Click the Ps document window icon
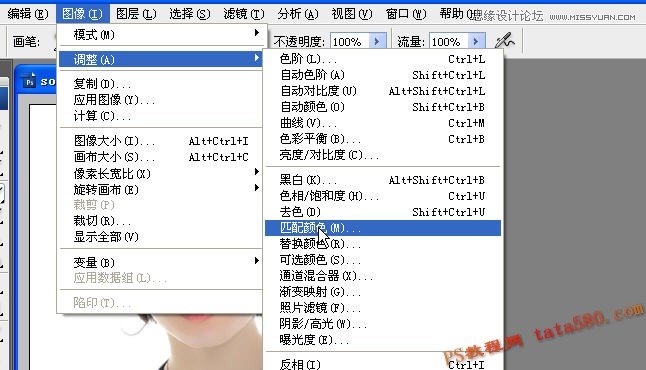646x370 pixels. 30,81
